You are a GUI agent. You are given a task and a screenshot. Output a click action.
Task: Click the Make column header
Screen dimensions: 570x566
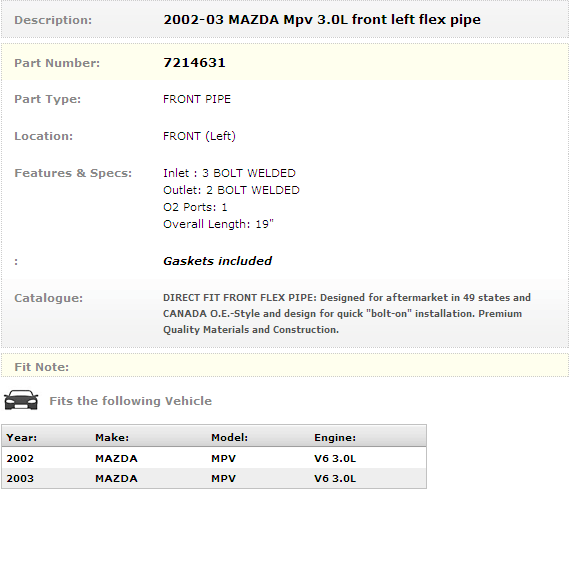[x=112, y=437]
